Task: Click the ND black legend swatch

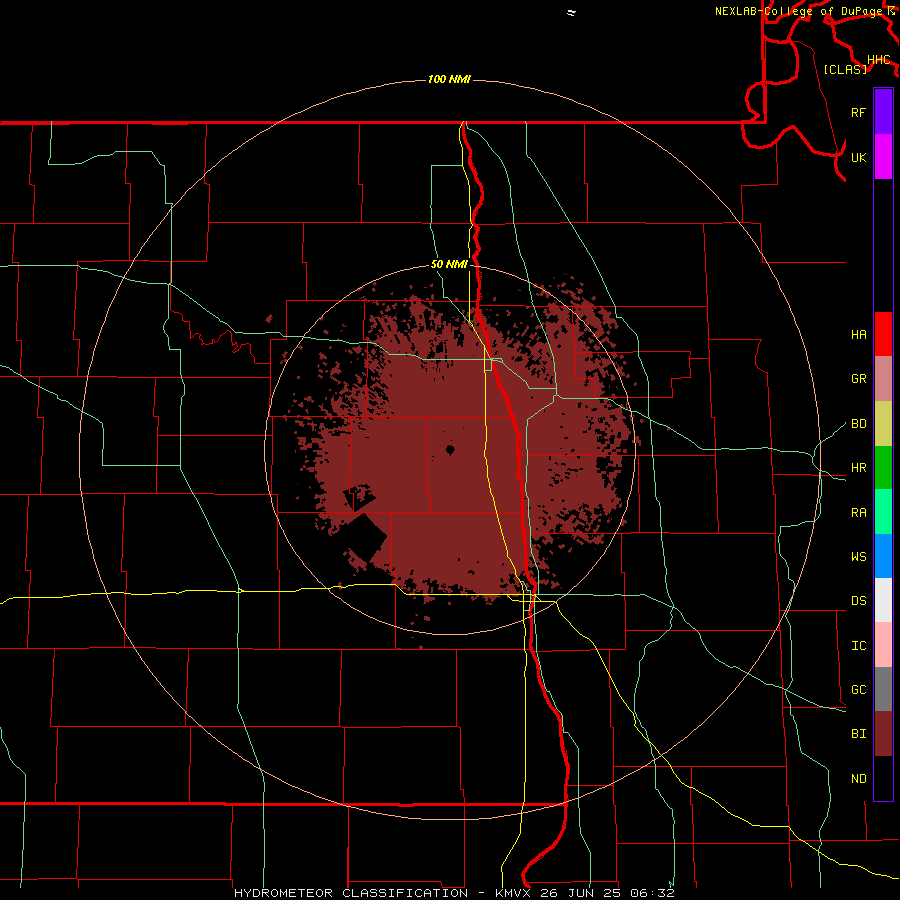Action: 883,778
